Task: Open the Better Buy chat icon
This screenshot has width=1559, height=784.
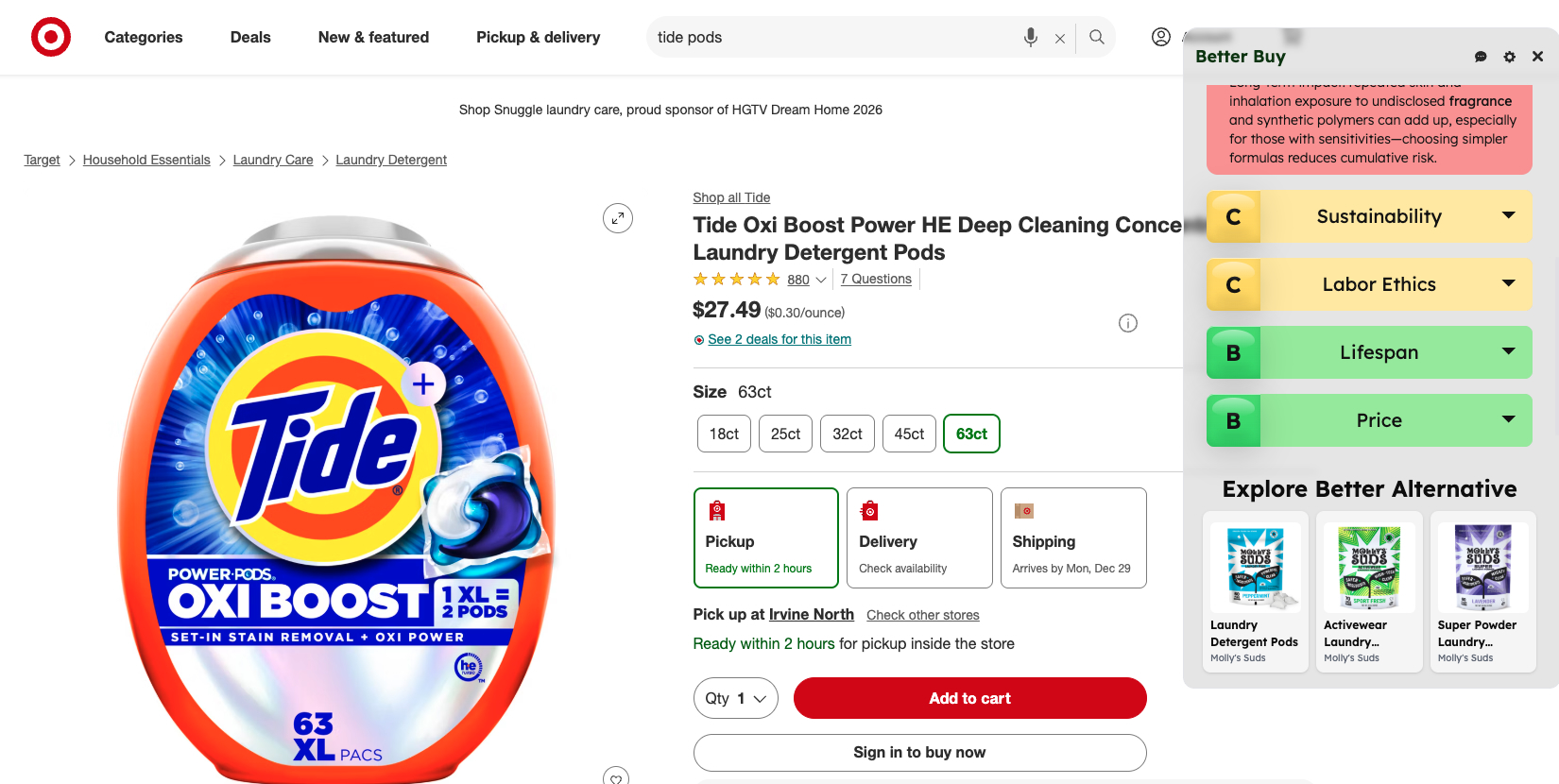Action: [x=1480, y=57]
